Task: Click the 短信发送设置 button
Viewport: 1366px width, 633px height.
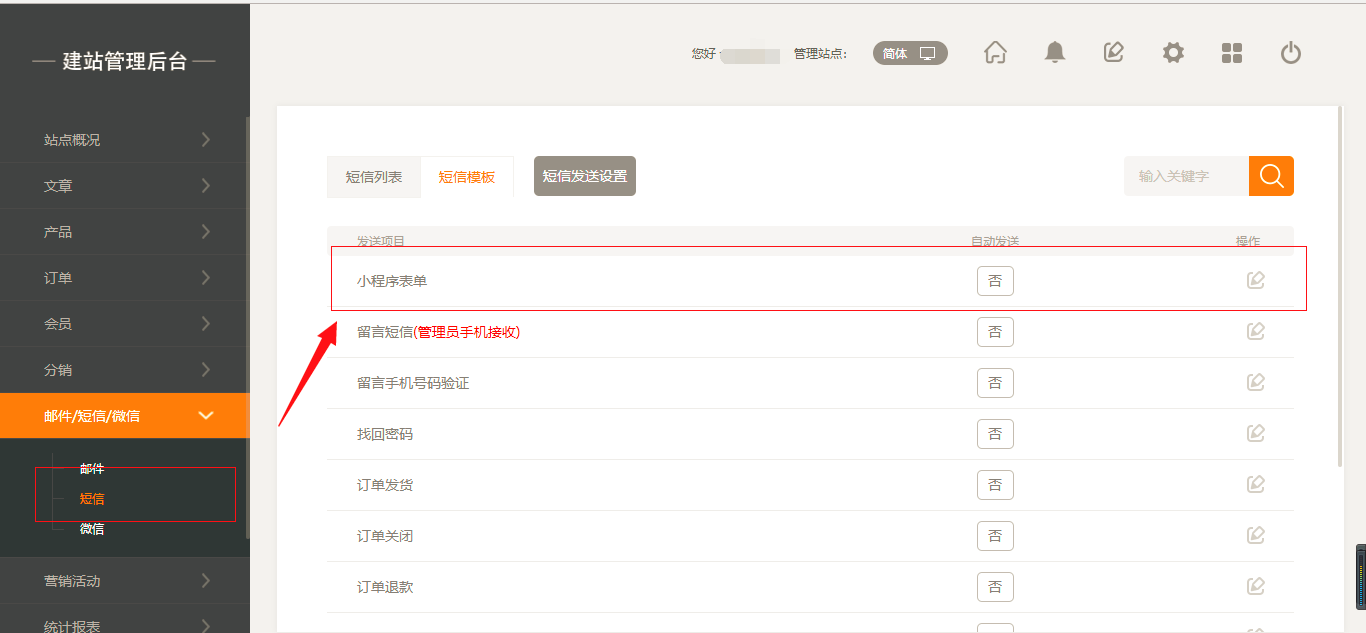Action: (585, 176)
